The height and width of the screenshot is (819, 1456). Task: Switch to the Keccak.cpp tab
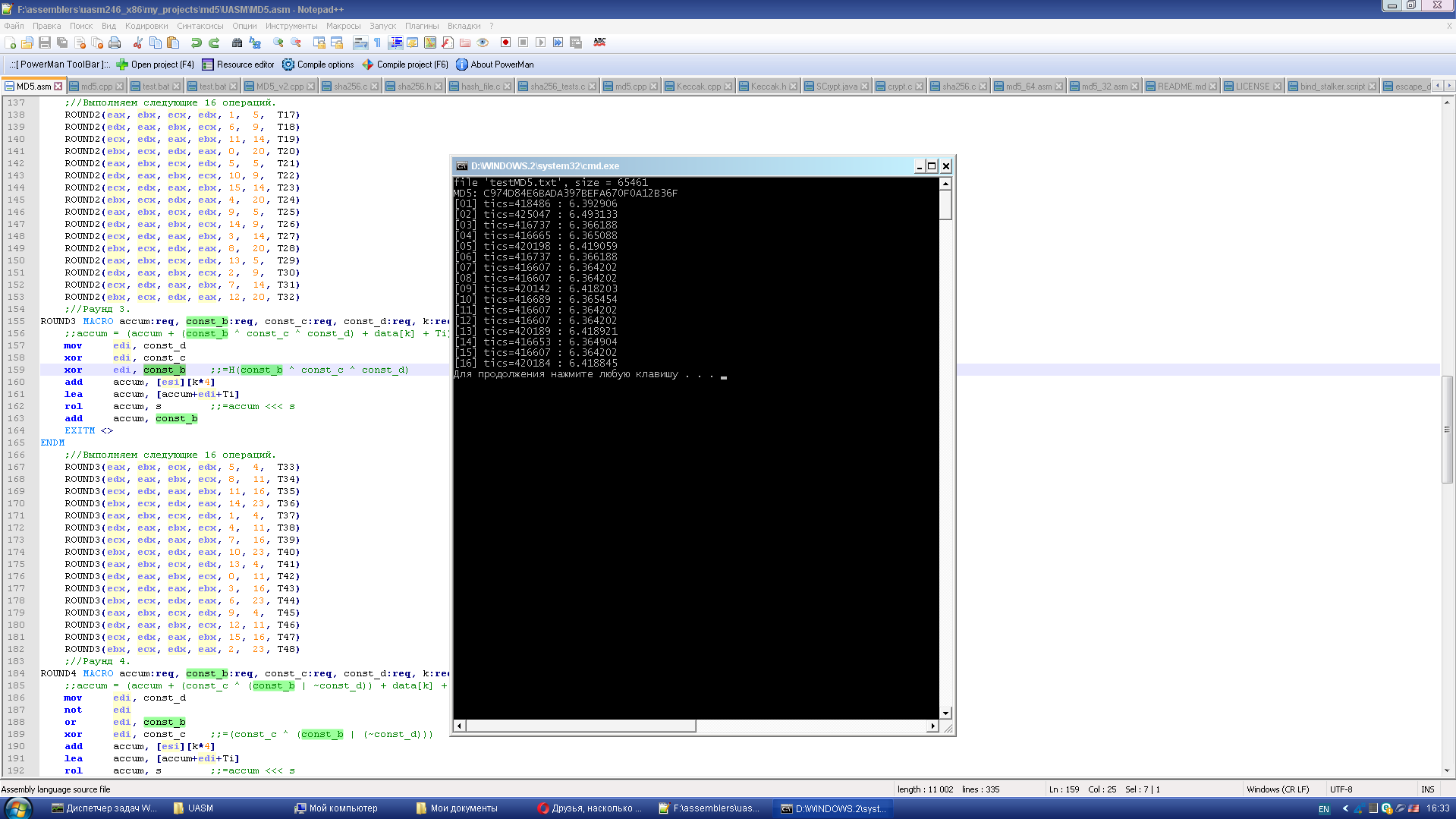pos(698,87)
